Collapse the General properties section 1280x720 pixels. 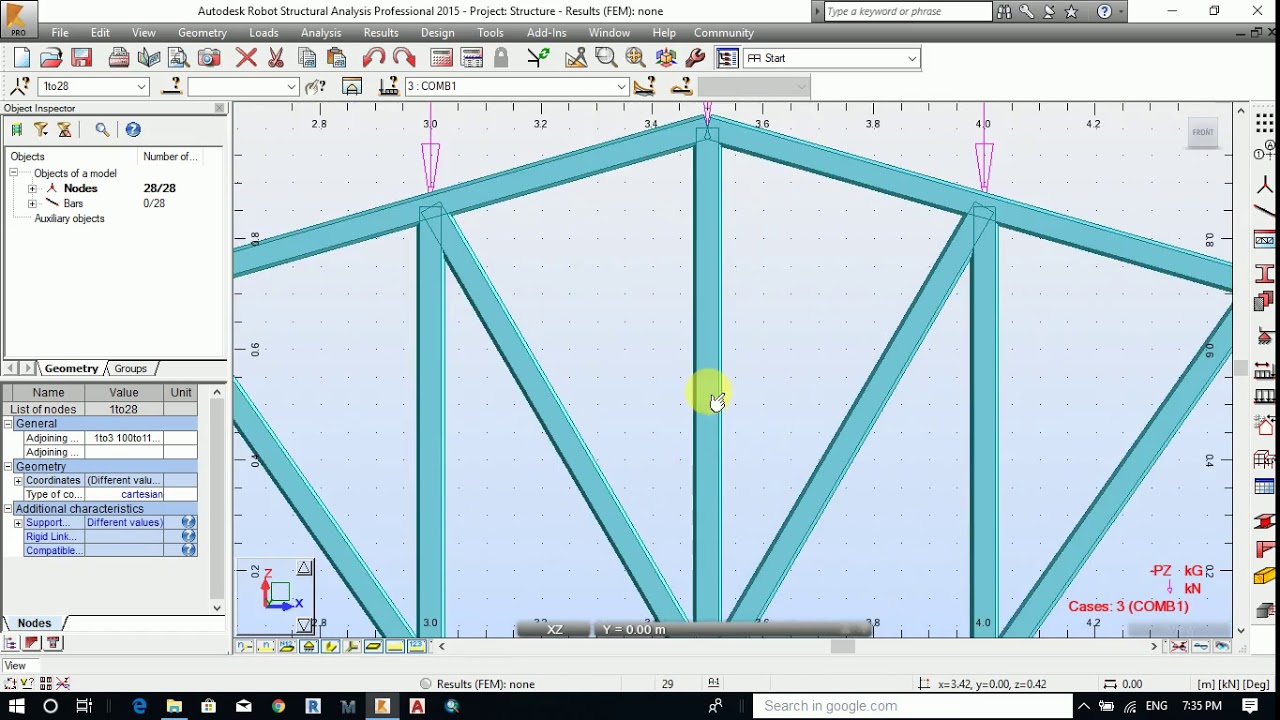8,424
